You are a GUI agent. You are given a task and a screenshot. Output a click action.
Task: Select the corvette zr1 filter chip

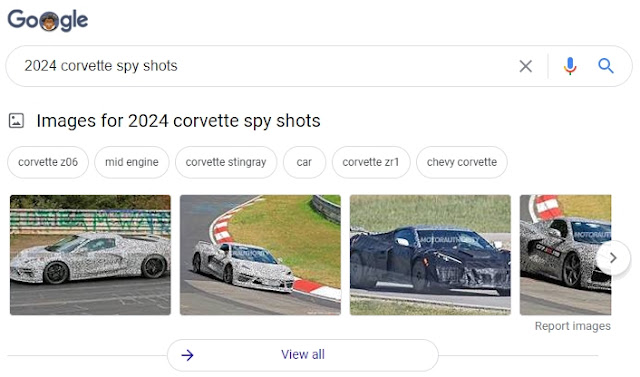click(371, 162)
